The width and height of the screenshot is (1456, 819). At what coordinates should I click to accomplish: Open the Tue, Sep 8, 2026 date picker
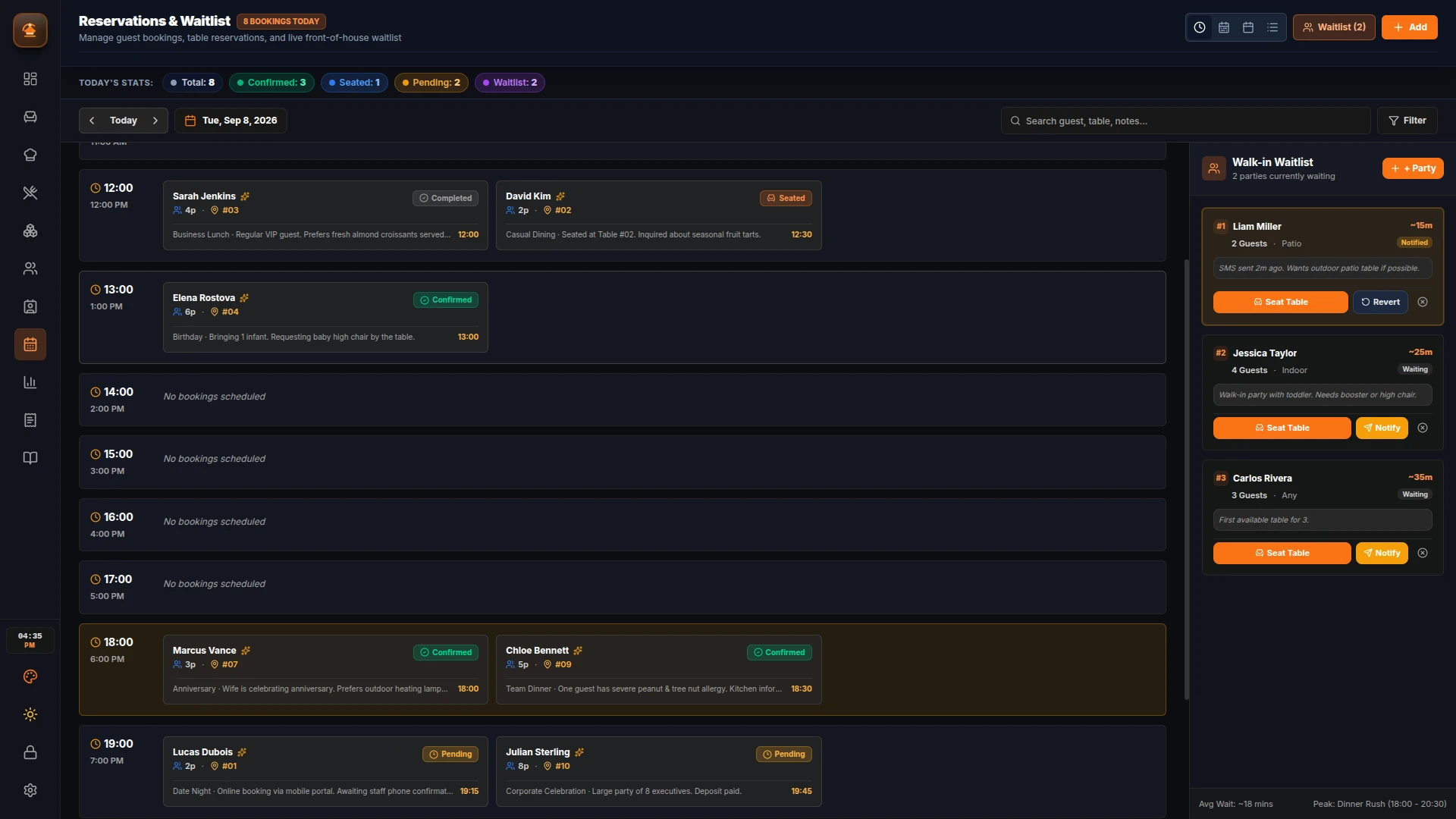tap(231, 121)
